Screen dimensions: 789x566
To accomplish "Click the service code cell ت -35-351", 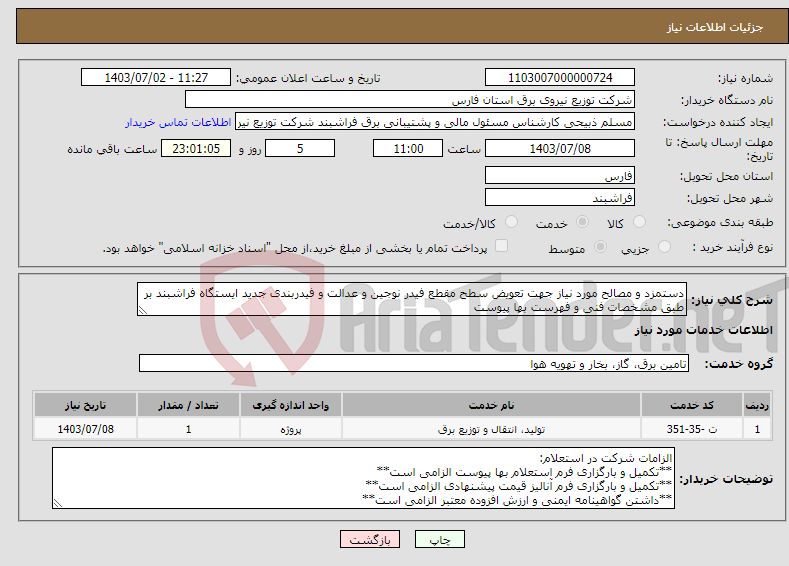I will tap(692, 429).
